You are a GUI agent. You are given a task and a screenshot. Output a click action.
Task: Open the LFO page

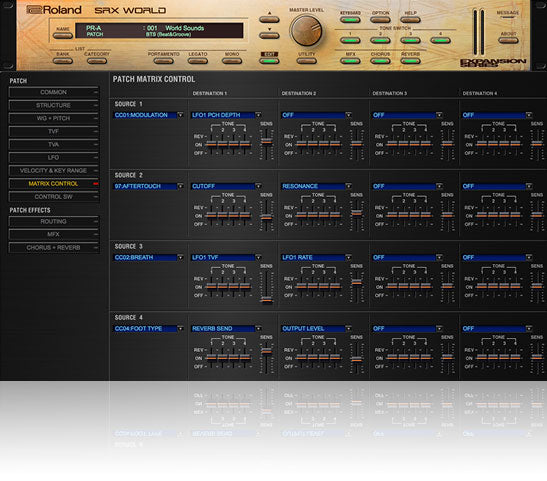(x=54, y=158)
